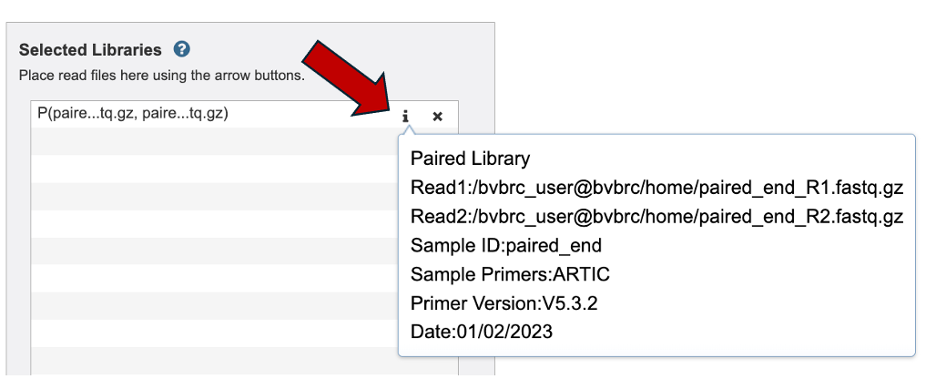Click the Sample Primers:ARTIC line
Screen dimensions: 936x380
click(x=510, y=274)
